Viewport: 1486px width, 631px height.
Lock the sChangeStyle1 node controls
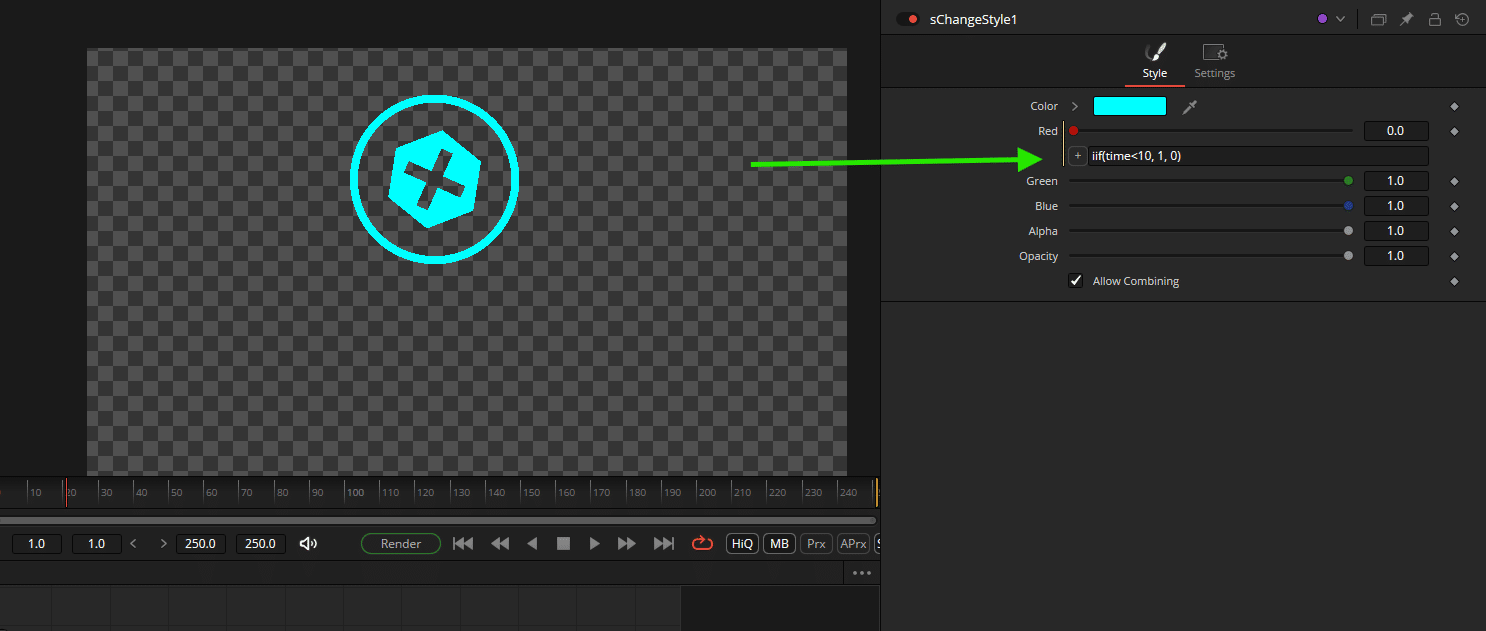[1434, 19]
